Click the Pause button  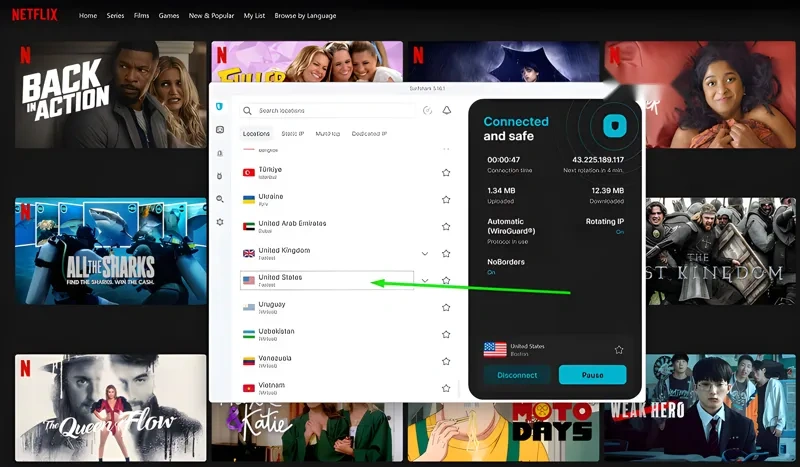tap(592, 375)
